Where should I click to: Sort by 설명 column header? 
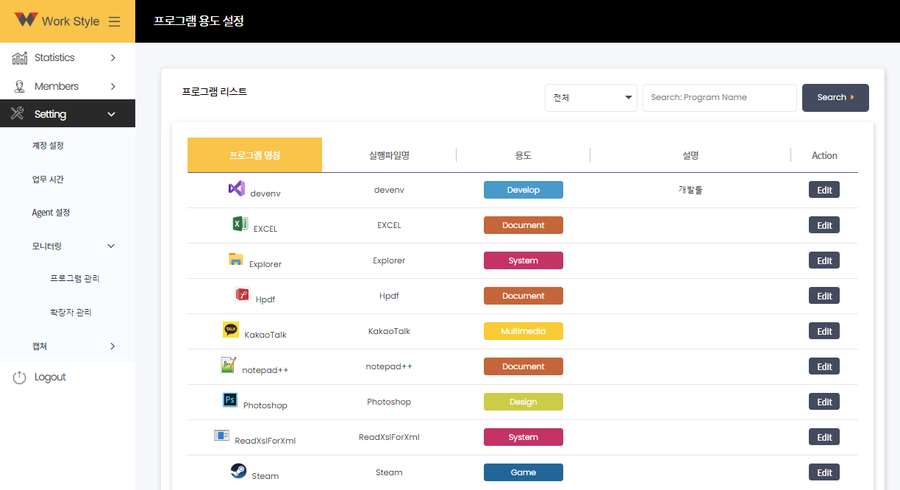[690, 155]
